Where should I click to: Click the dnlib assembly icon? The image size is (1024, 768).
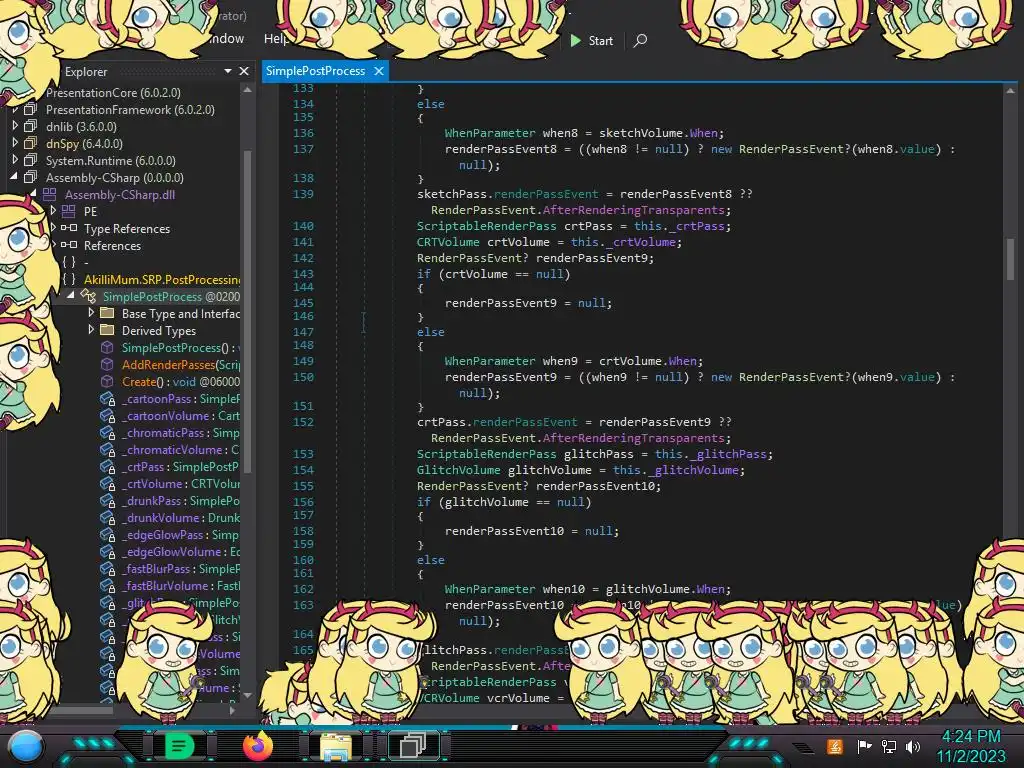(x=31, y=126)
